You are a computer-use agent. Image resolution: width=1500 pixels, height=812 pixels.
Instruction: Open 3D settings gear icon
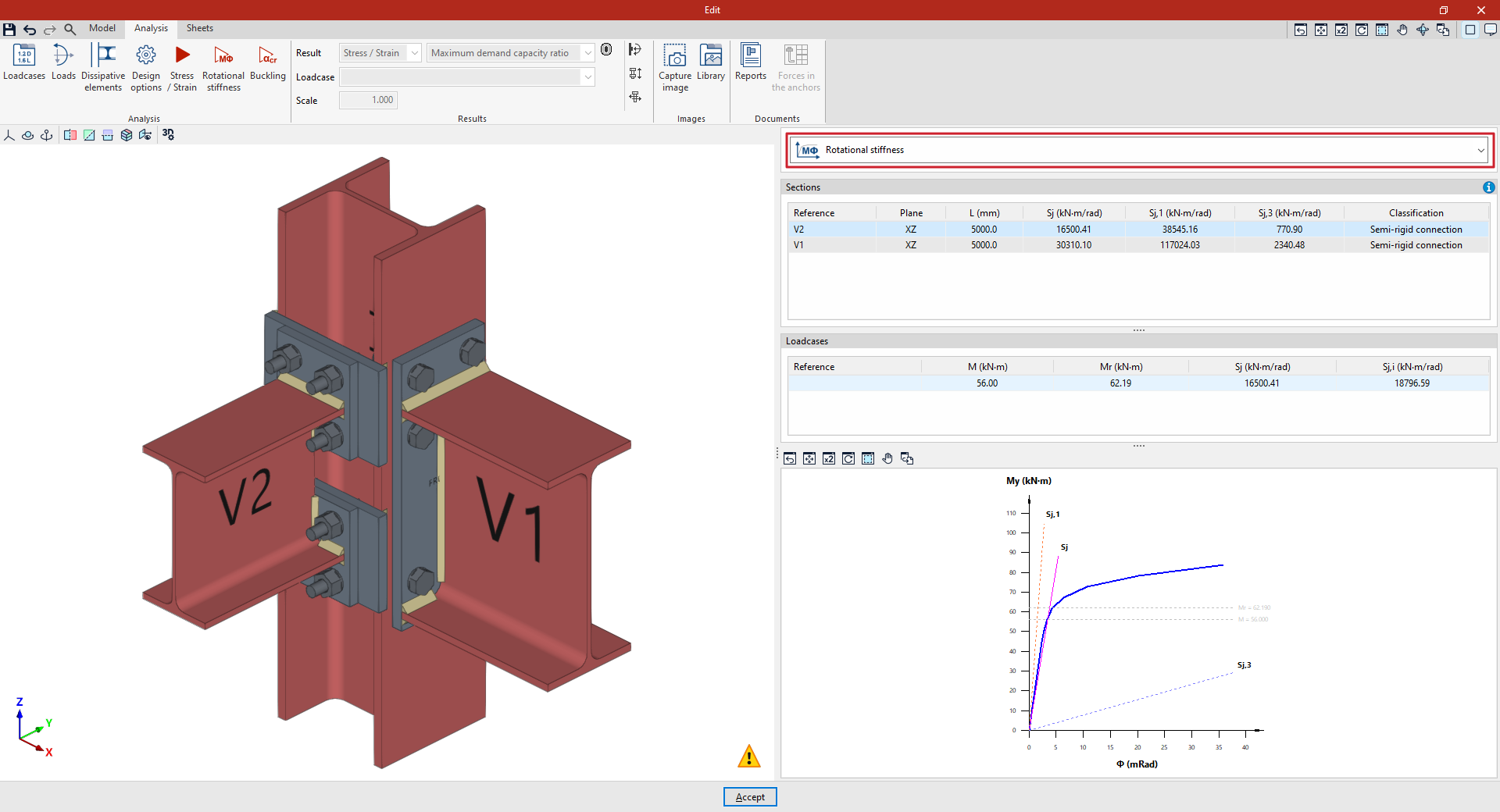169,135
